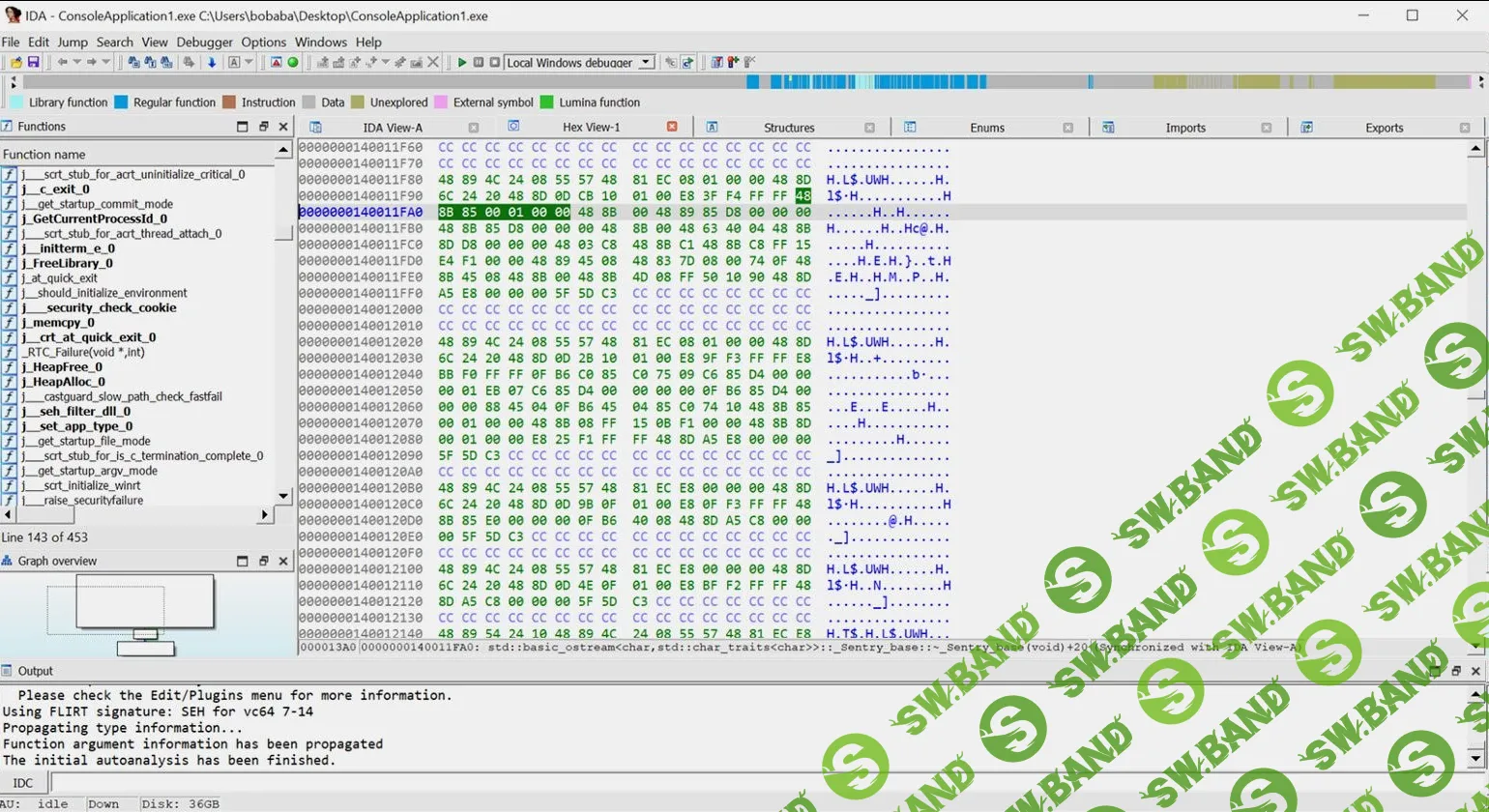Click the IDC button beside the command line
This screenshot has width=1489, height=812.
tap(22, 783)
